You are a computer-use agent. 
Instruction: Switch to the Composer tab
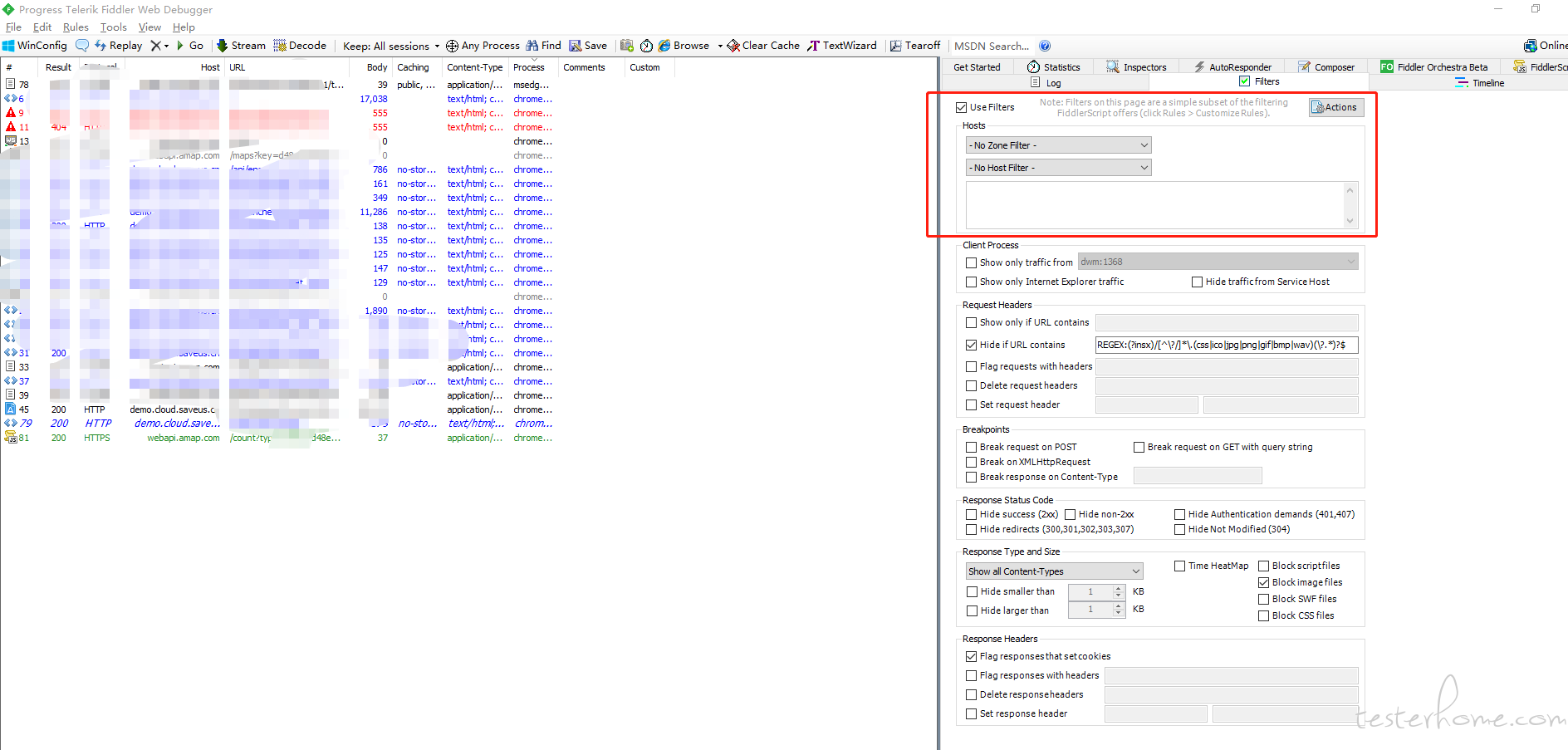1326,67
